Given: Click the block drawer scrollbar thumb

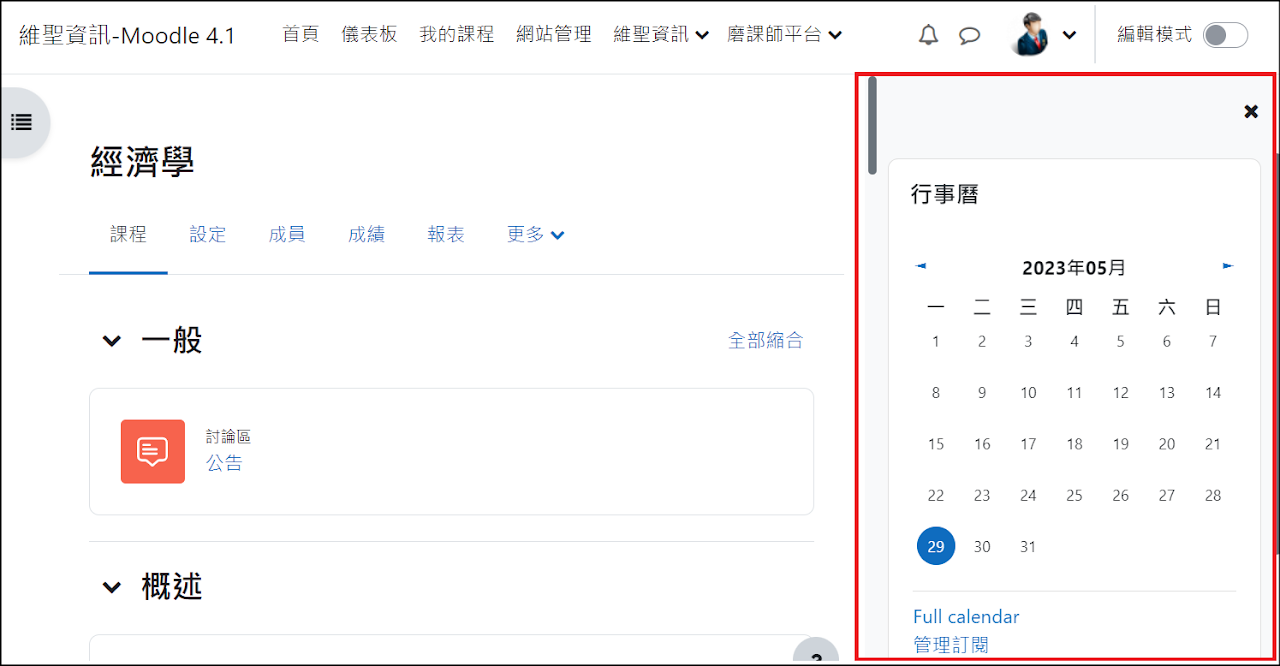Looking at the screenshot, I should (873, 125).
